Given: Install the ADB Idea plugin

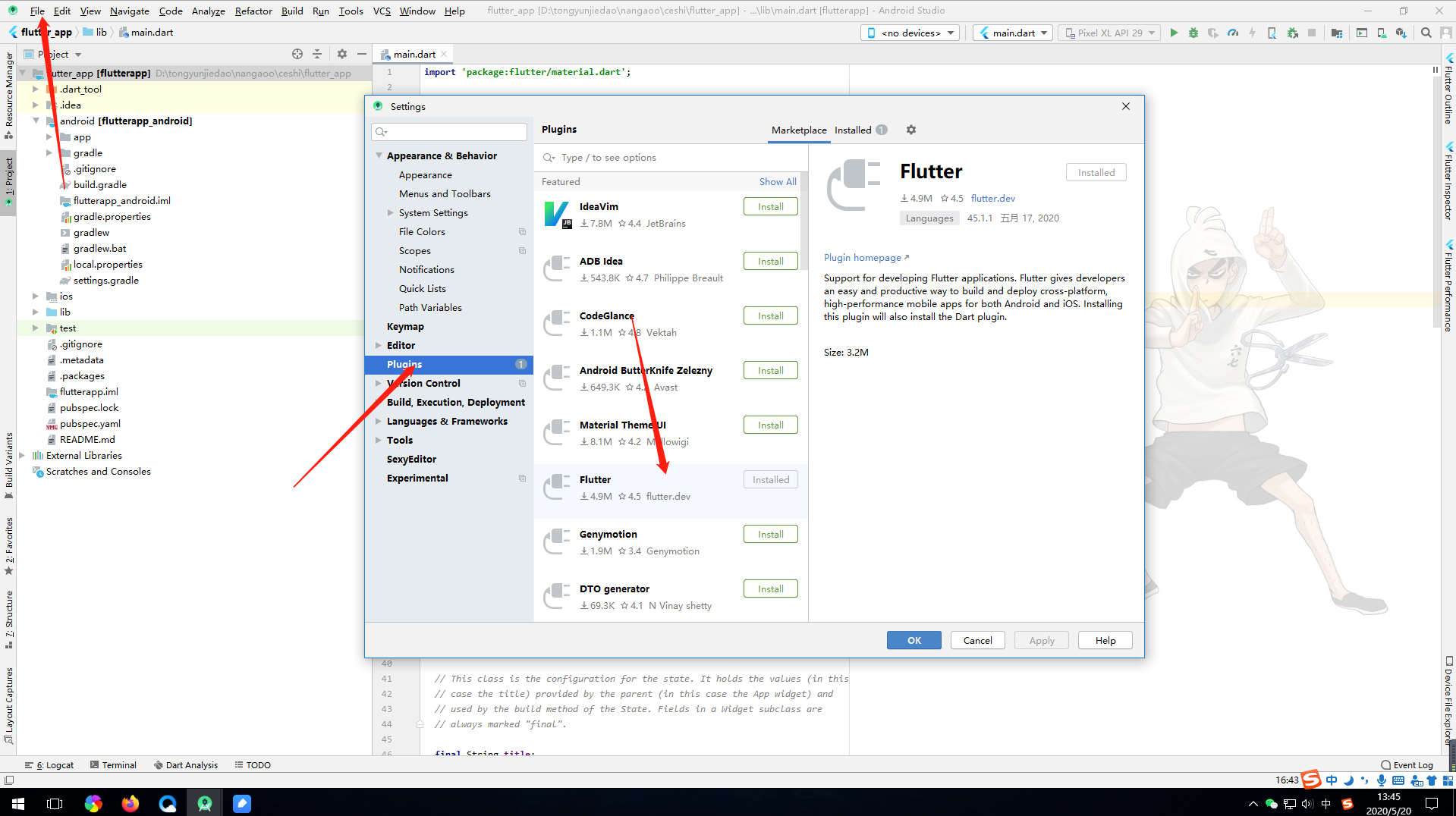Looking at the screenshot, I should pyautogui.click(x=771, y=261).
